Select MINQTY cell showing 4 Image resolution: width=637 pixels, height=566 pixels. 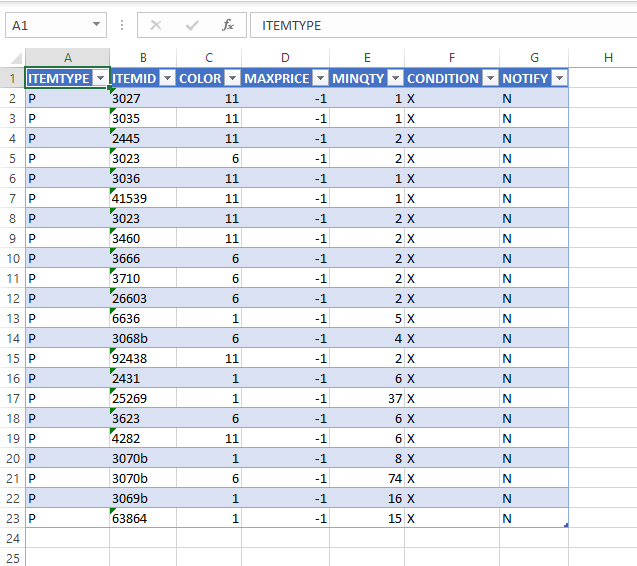(x=367, y=338)
